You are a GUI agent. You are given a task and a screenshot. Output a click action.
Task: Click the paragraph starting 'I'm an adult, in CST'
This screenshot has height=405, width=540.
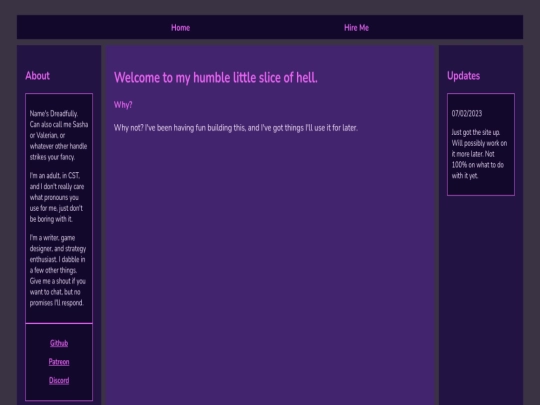(57, 197)
